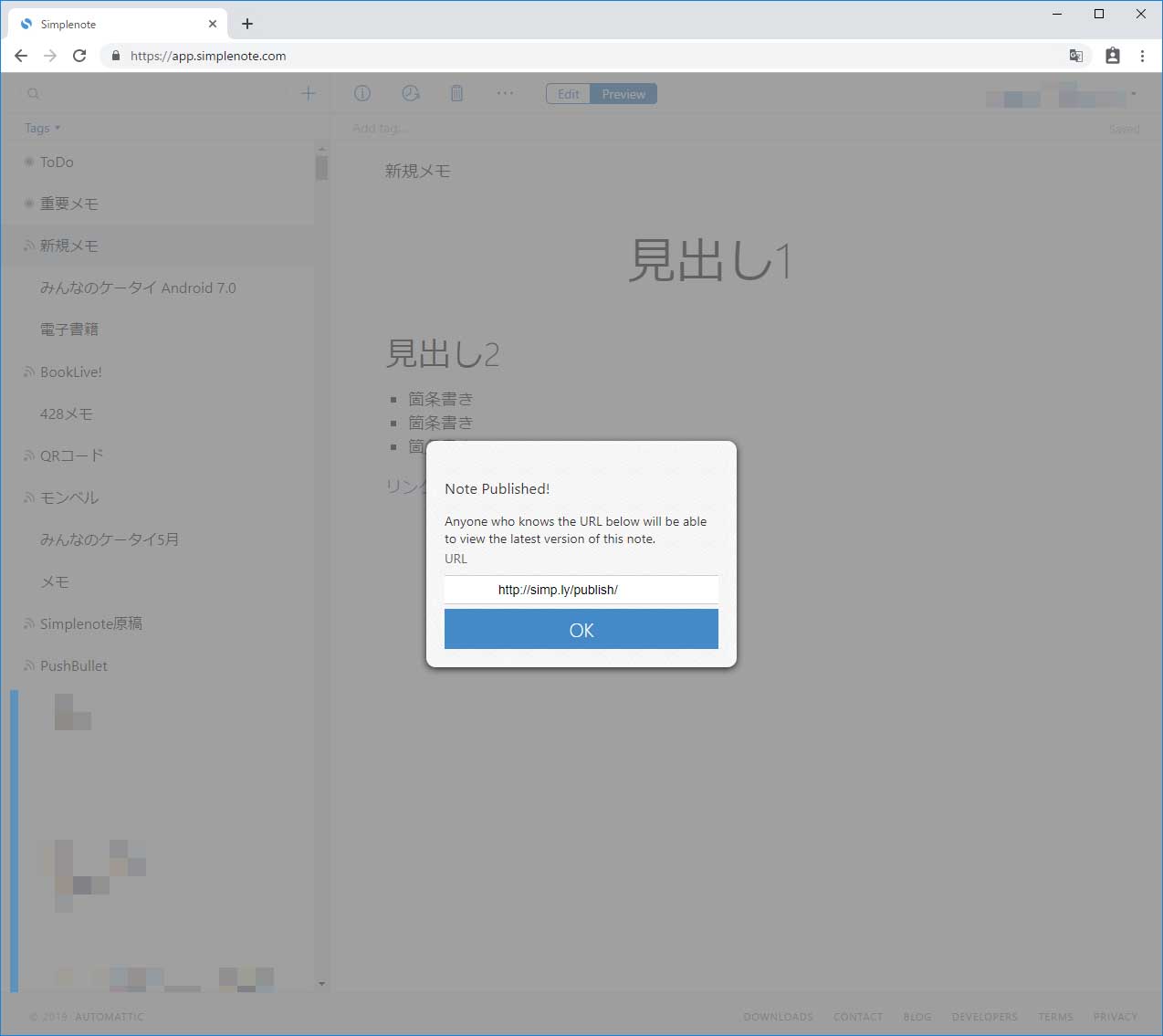Open the Chrome customize menu
The width and height of the screenshot is (1163, 1036).
[1142, 56]
